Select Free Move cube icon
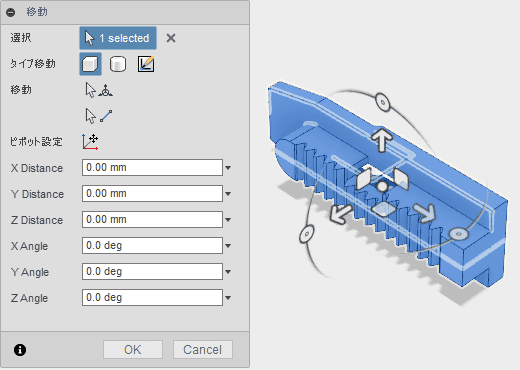This screenshot has height=370, width=520. pos(90,64)
